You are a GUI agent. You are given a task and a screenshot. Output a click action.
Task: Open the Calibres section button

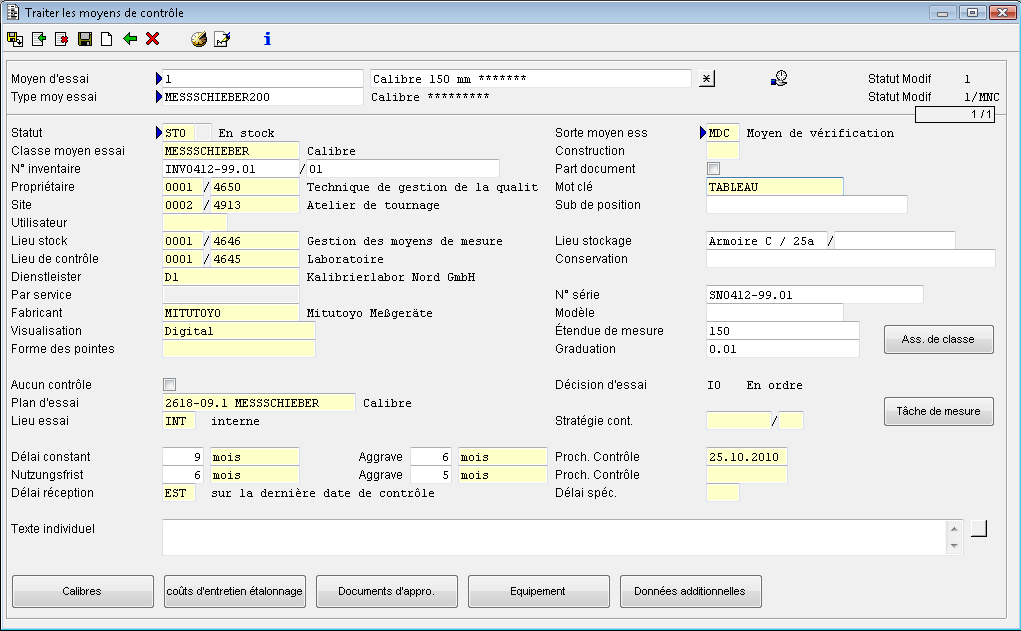[x=82, y=591]
